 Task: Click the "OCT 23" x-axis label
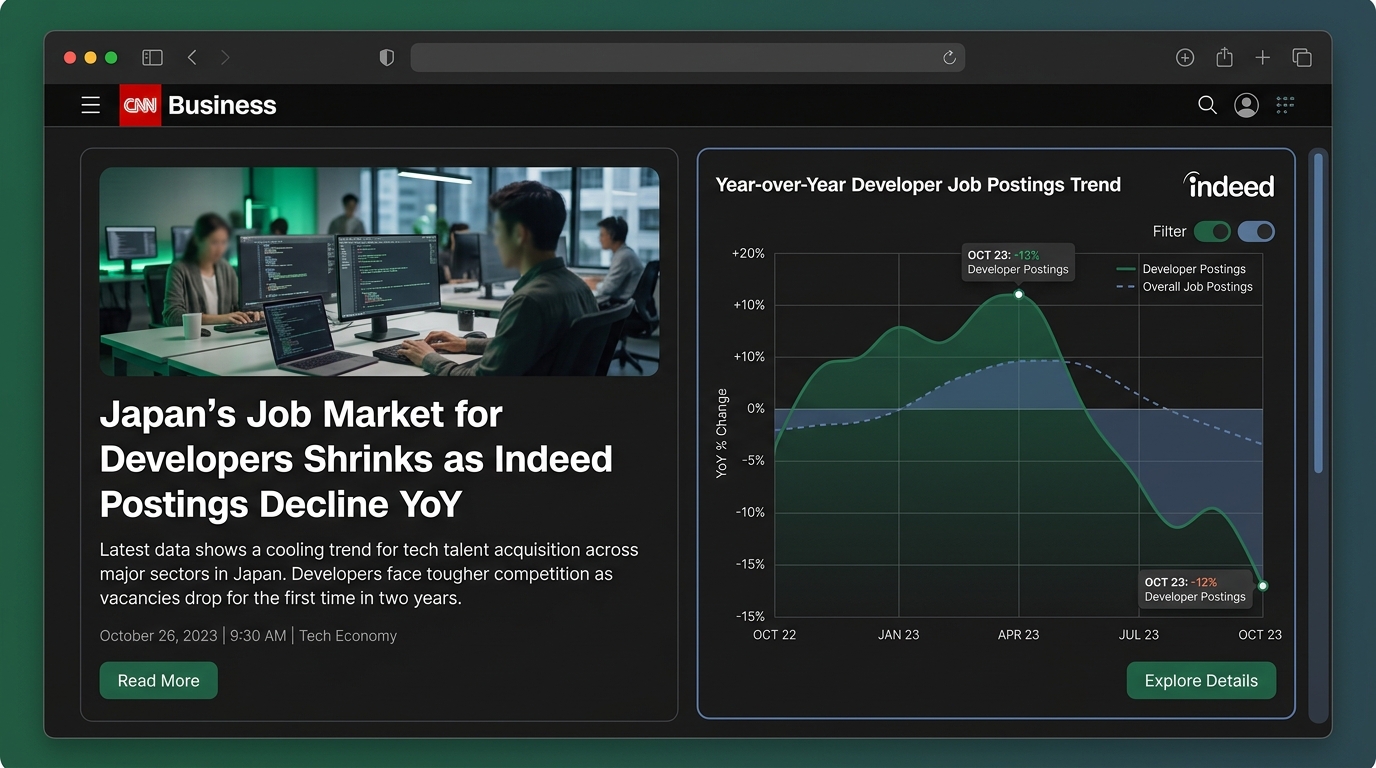coord(1260,635)
